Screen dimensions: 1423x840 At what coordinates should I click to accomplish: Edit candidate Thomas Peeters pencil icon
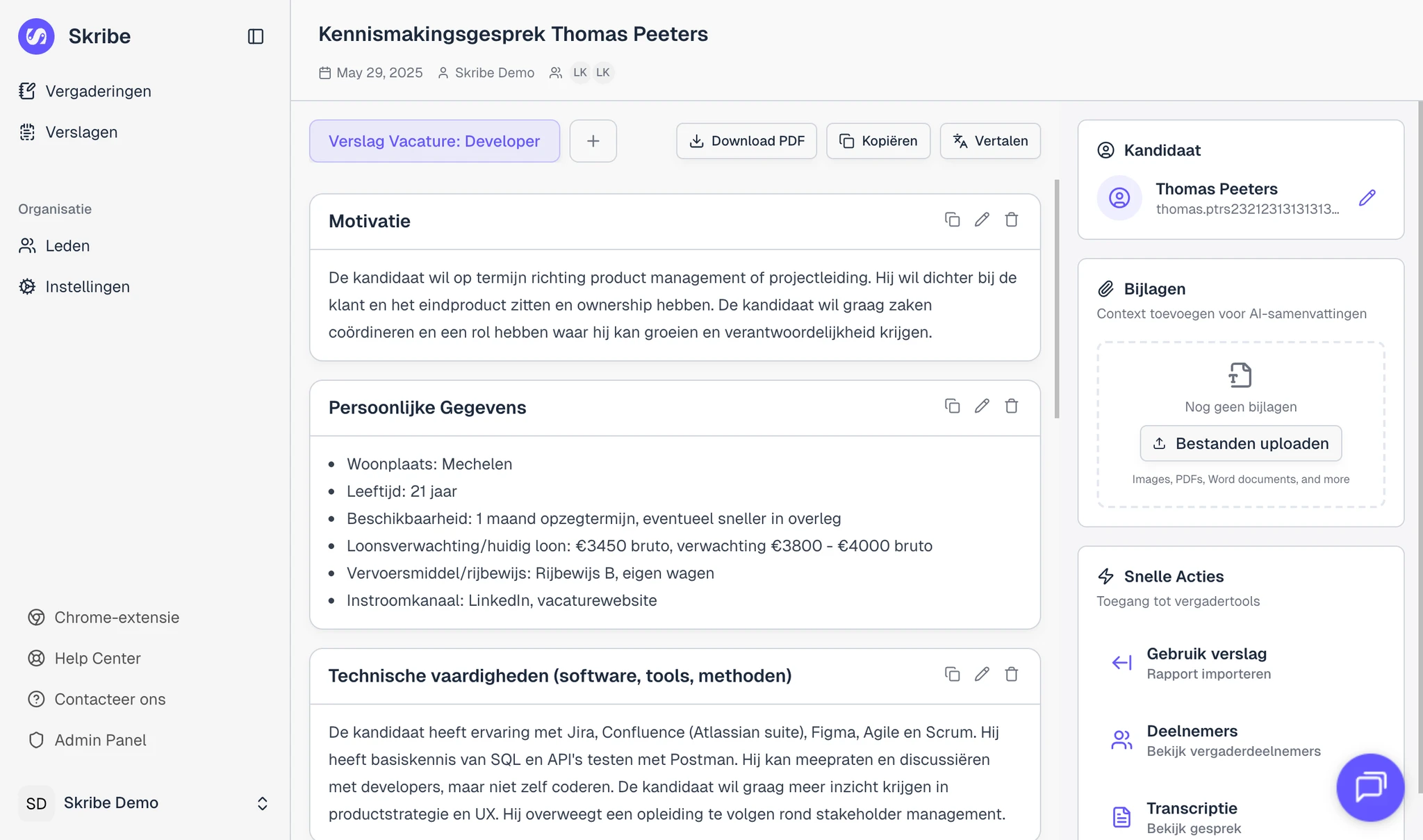click(x=1367, y=198)
